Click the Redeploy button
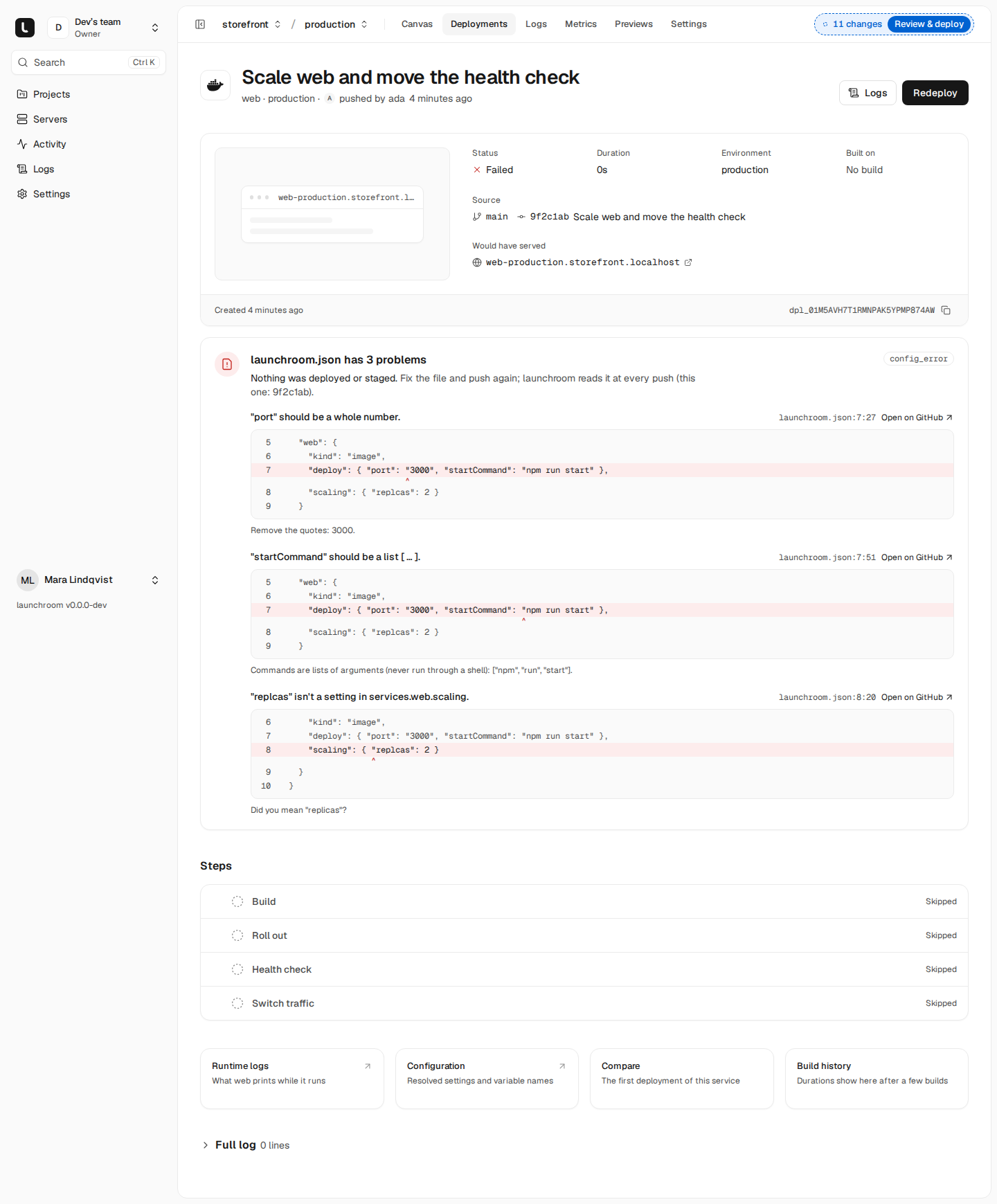997x1204 pixels. [935, 93]
